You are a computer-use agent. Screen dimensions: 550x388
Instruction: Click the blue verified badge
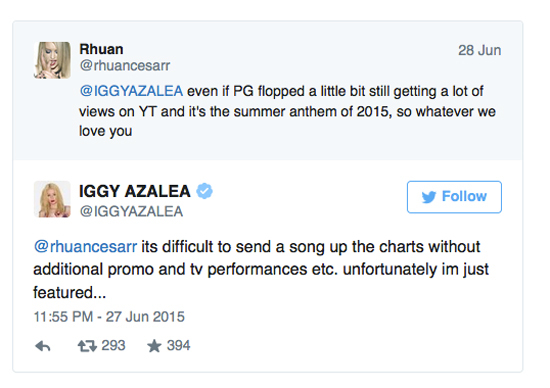tap(204, 191)
